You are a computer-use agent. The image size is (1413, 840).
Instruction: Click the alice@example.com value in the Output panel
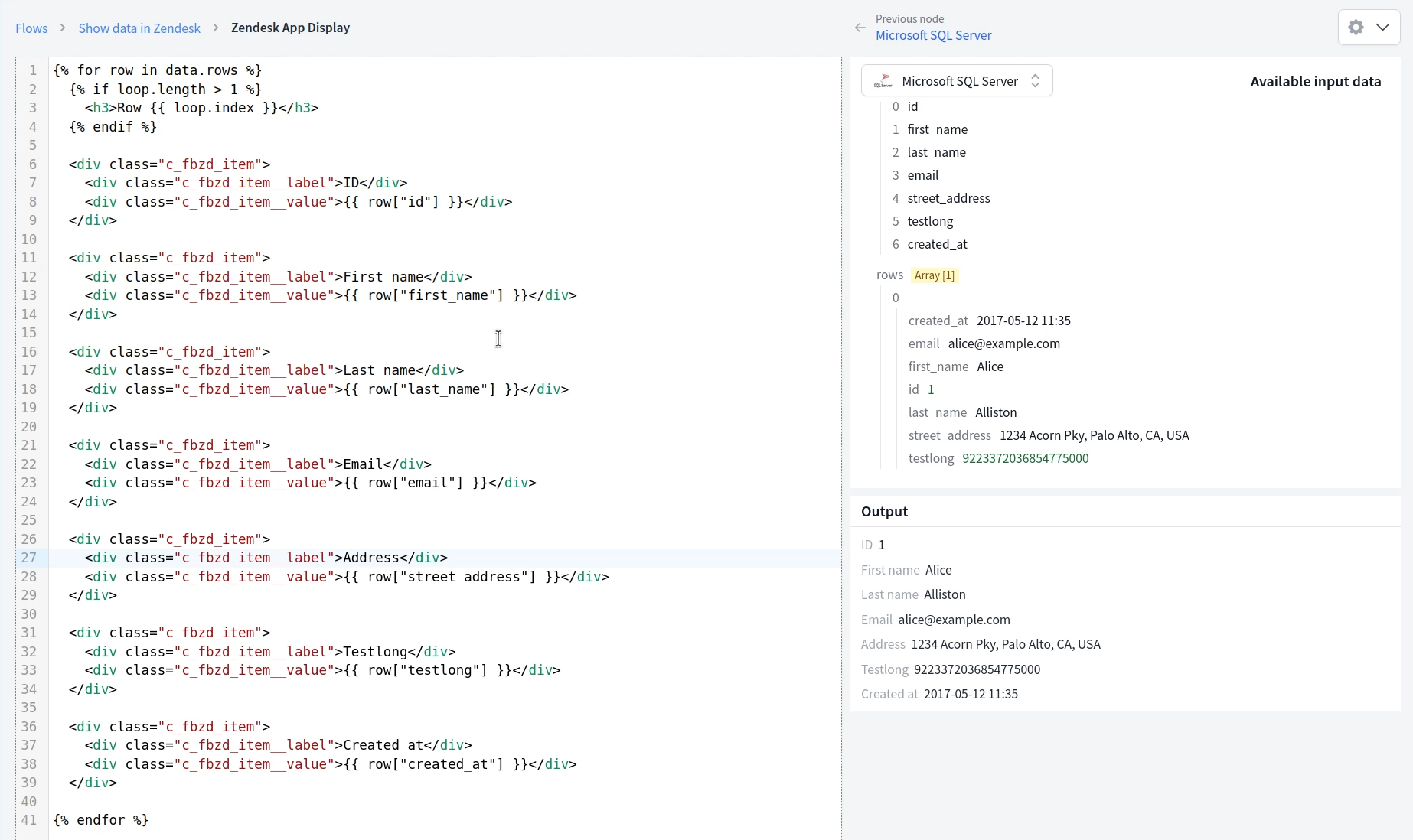pos(952,620)
